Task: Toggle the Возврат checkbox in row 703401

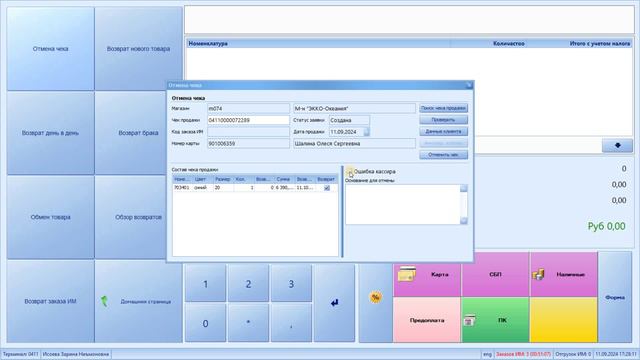Action: pos(327,188)
